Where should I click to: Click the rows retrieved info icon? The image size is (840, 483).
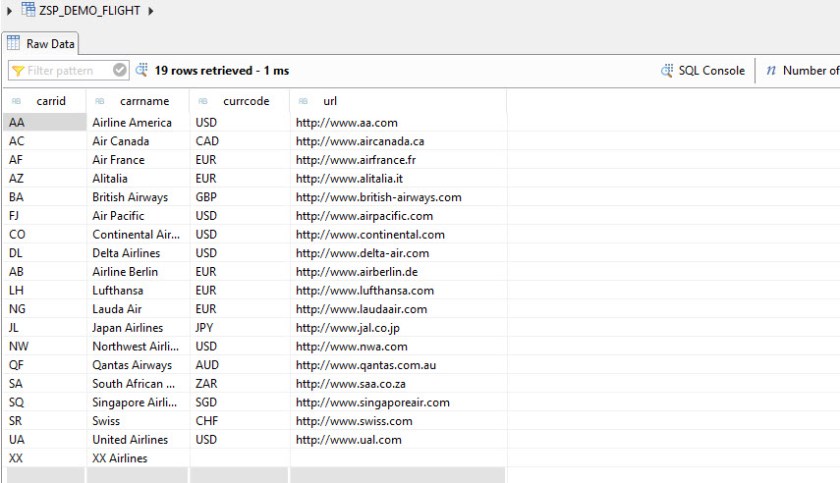point(141,70)
